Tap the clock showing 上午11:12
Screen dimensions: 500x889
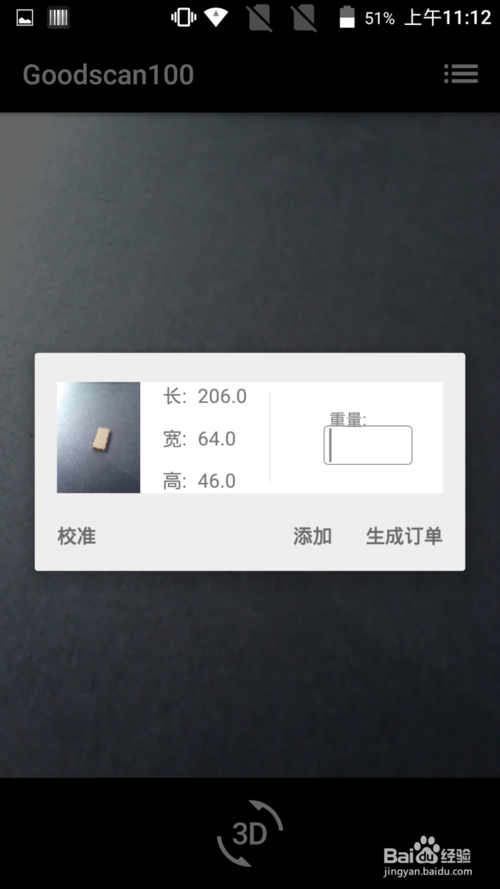pos(447,18)
